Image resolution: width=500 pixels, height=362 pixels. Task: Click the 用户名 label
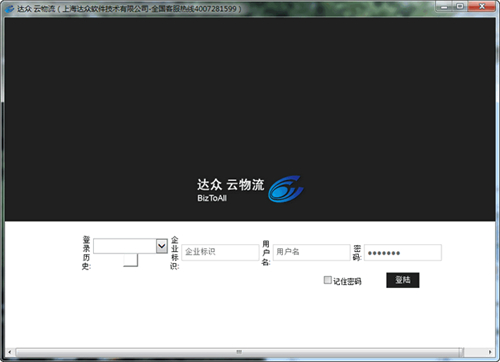[266, 253]
